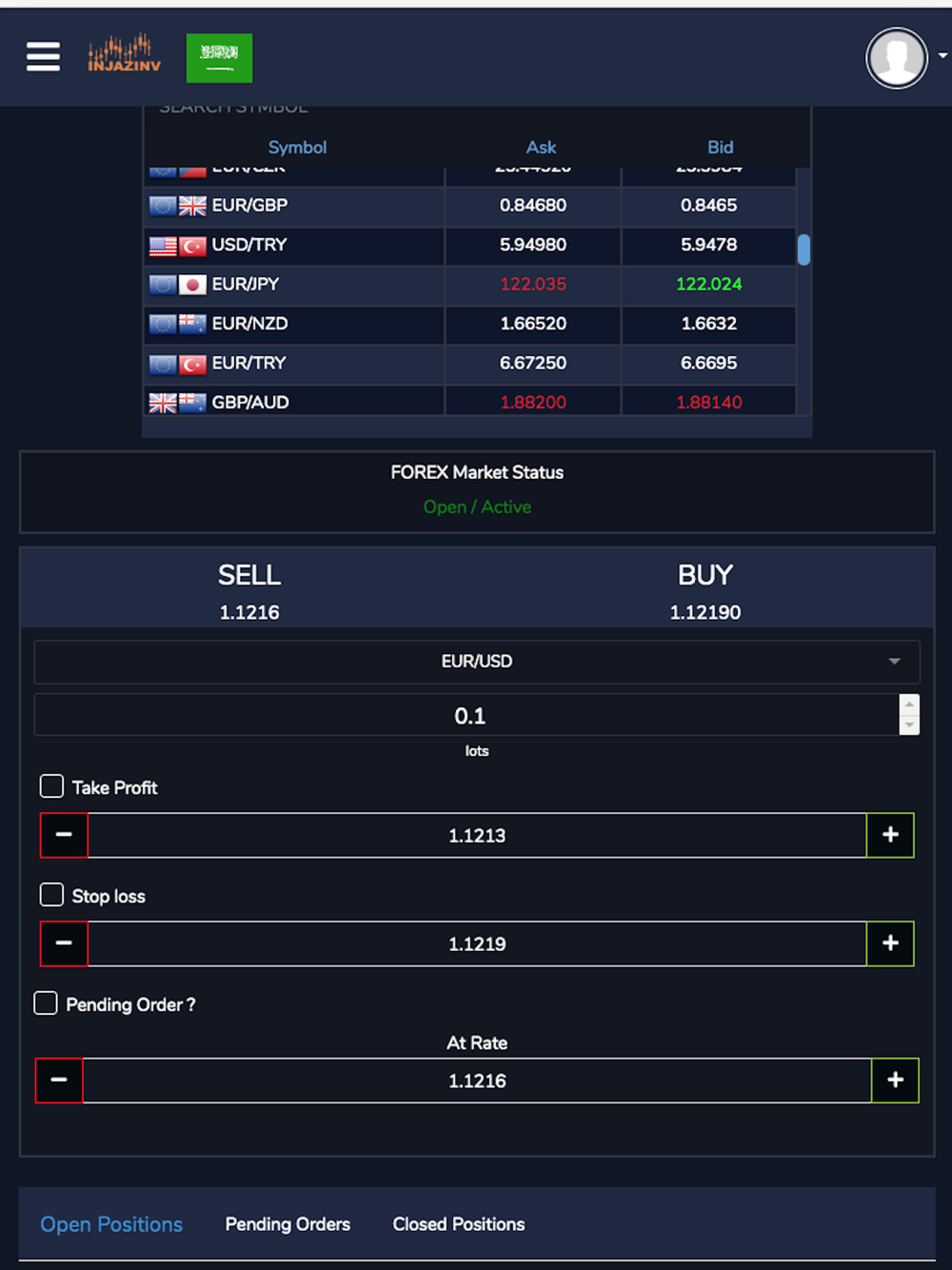Image resolution: width=952 pixels, height=1270 pixels.
Task: Increase At Rate with plus button
Action: point(895,1081)
